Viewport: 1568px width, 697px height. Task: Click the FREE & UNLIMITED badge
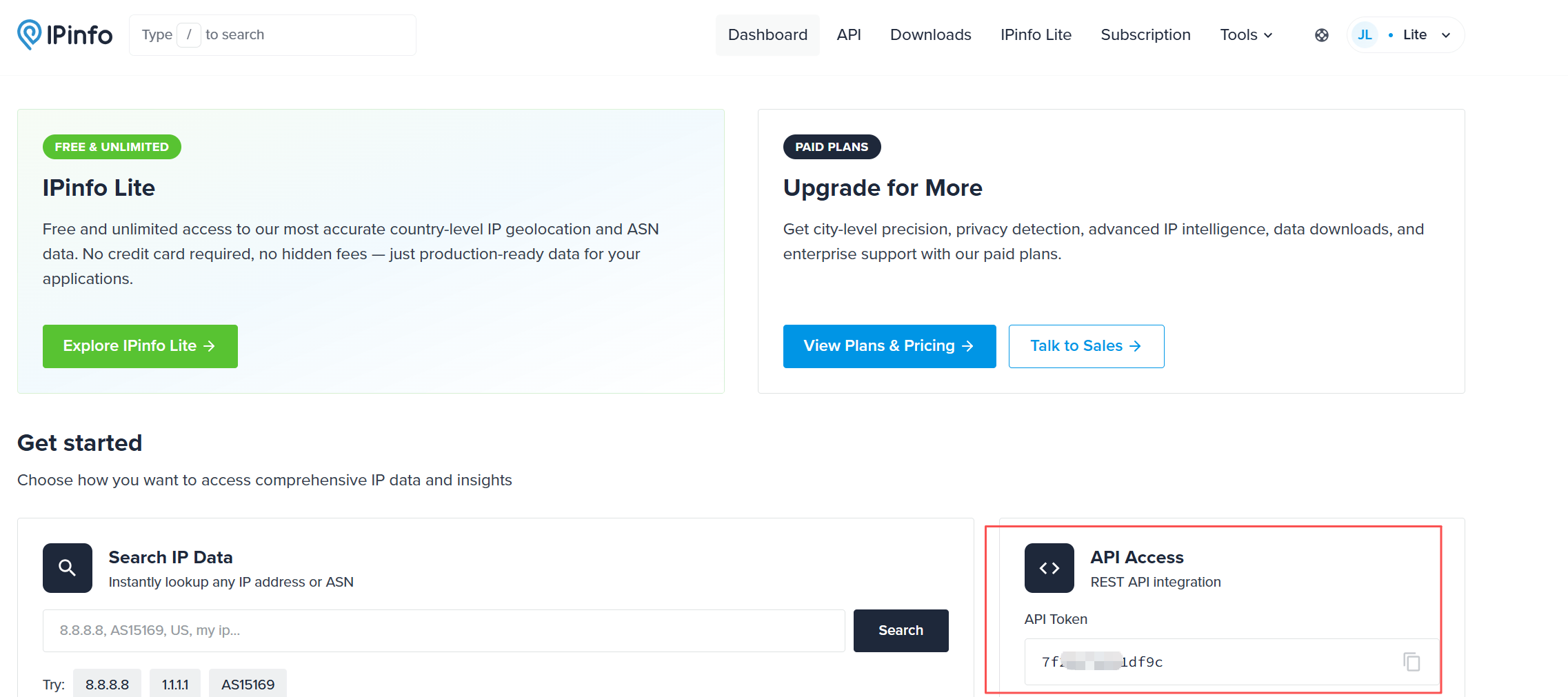(112, 147)
